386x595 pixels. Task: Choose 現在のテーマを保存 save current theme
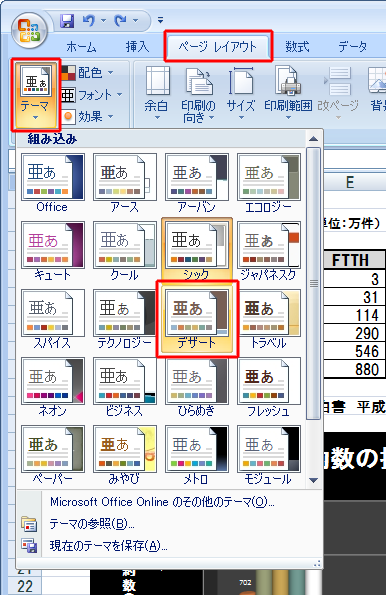[109, 546]
